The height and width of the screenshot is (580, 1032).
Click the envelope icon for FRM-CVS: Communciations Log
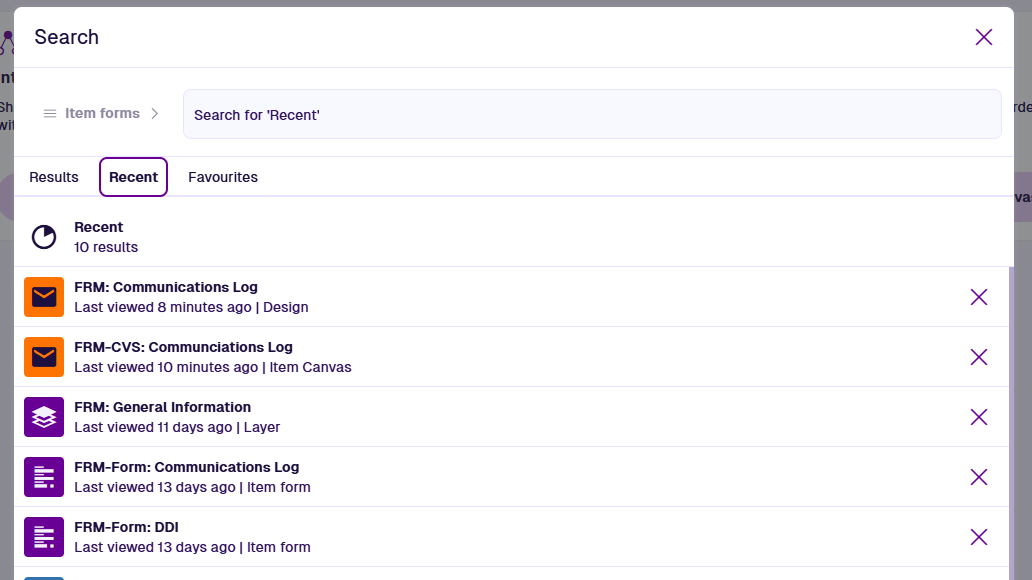44,357
